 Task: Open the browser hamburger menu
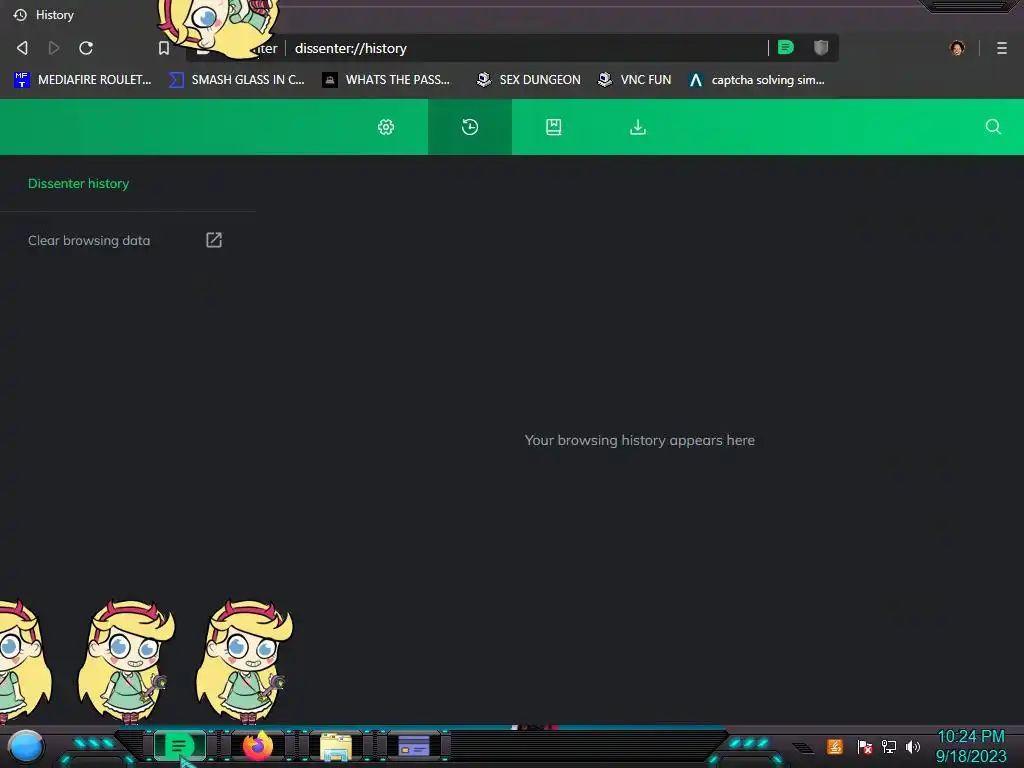pos(1002,48)
